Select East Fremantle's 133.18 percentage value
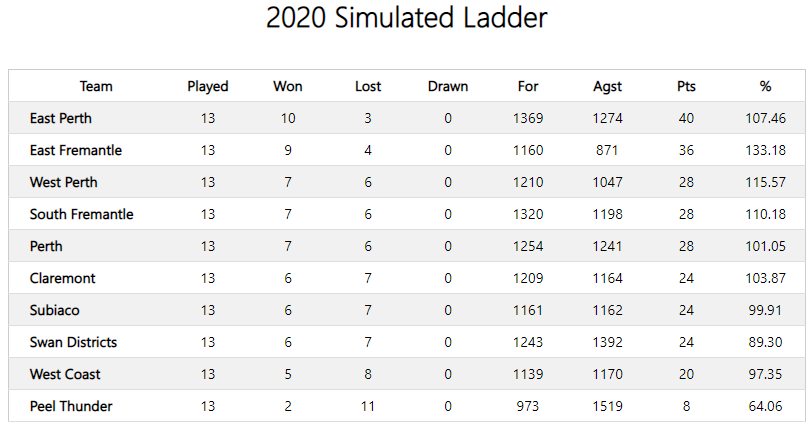The height and width of the screenshot is (424, 812). pyautogui.click(x=765, y=150)
